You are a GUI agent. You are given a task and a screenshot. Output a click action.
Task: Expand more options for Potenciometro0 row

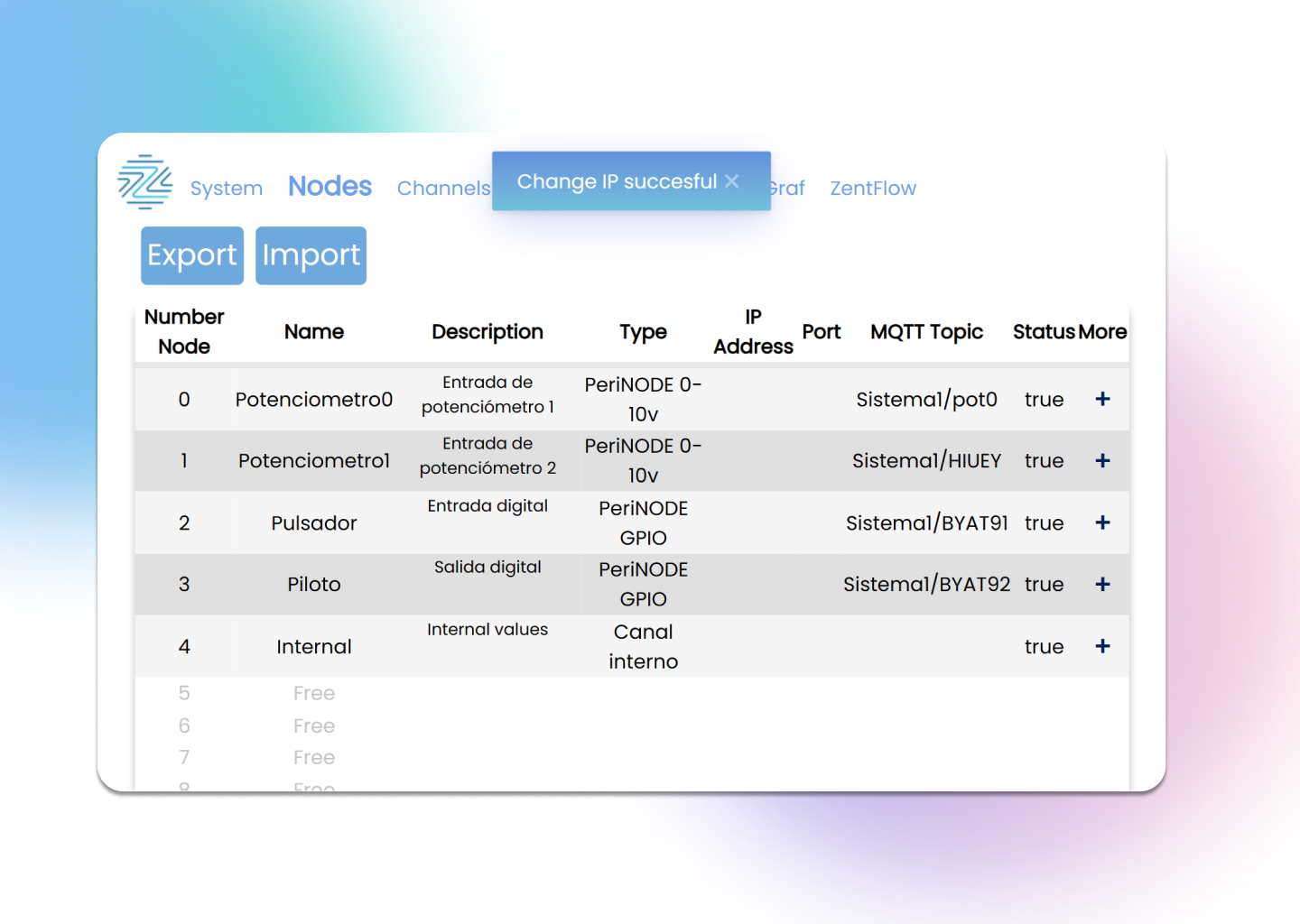pos(1102,399)
